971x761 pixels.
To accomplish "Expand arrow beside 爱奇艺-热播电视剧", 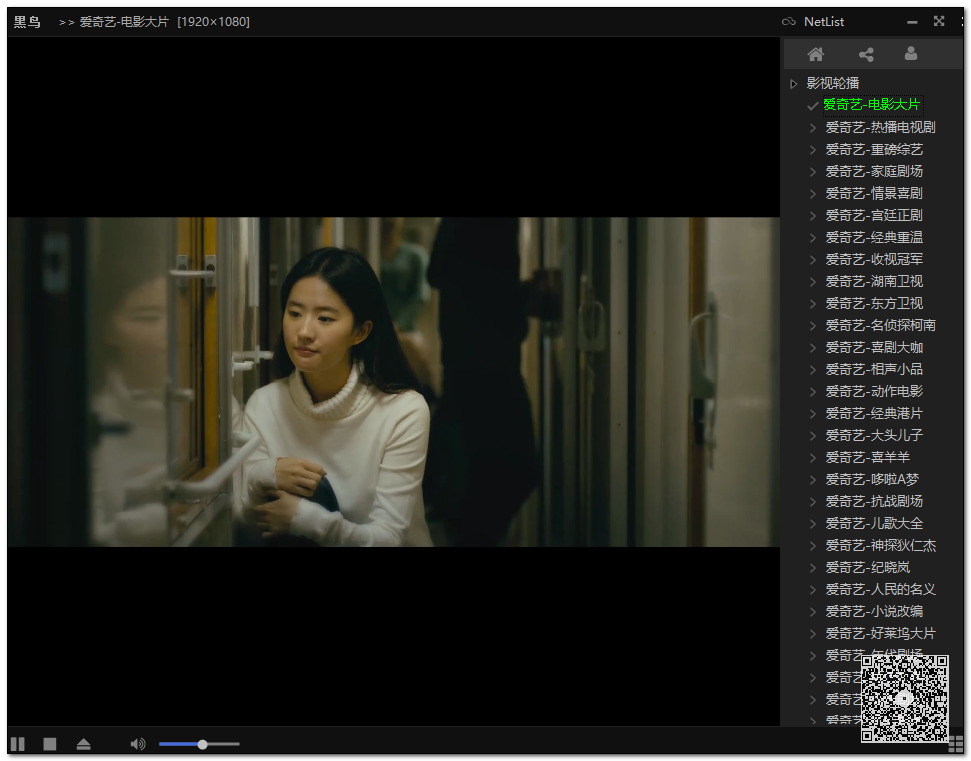I will click(x=812, y=128).
